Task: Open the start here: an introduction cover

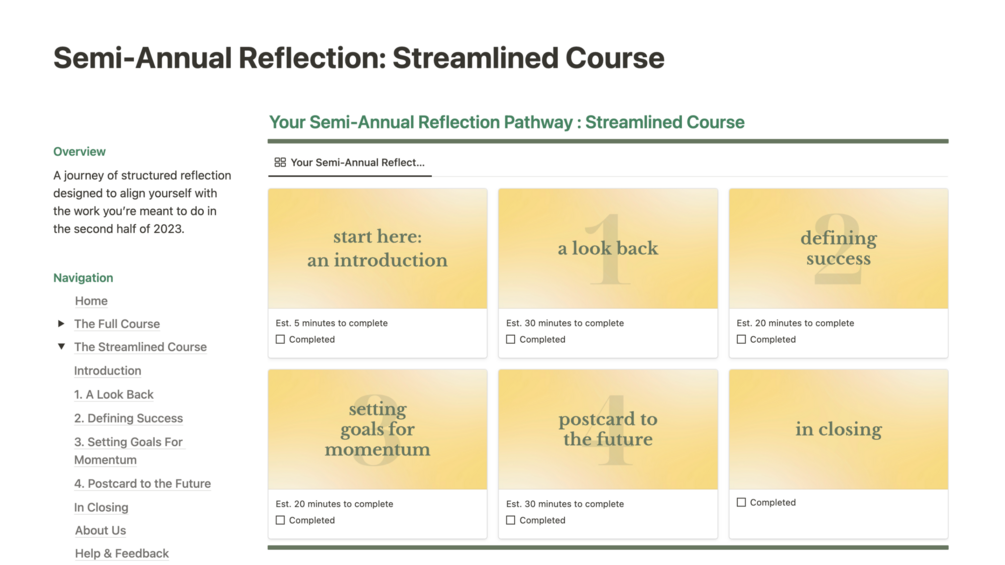Action: pyautogui.click(x=378, y=249)
